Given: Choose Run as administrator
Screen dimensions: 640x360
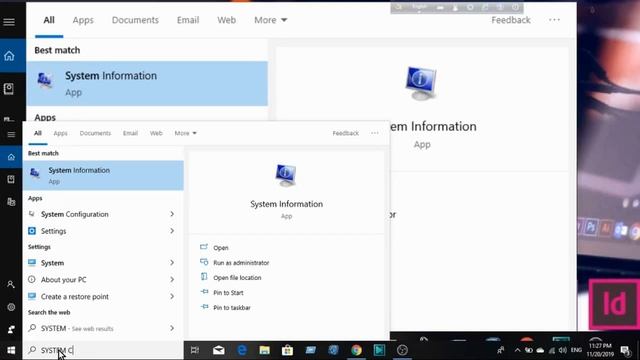Looking at the screenshot, I should pos(241,263).
